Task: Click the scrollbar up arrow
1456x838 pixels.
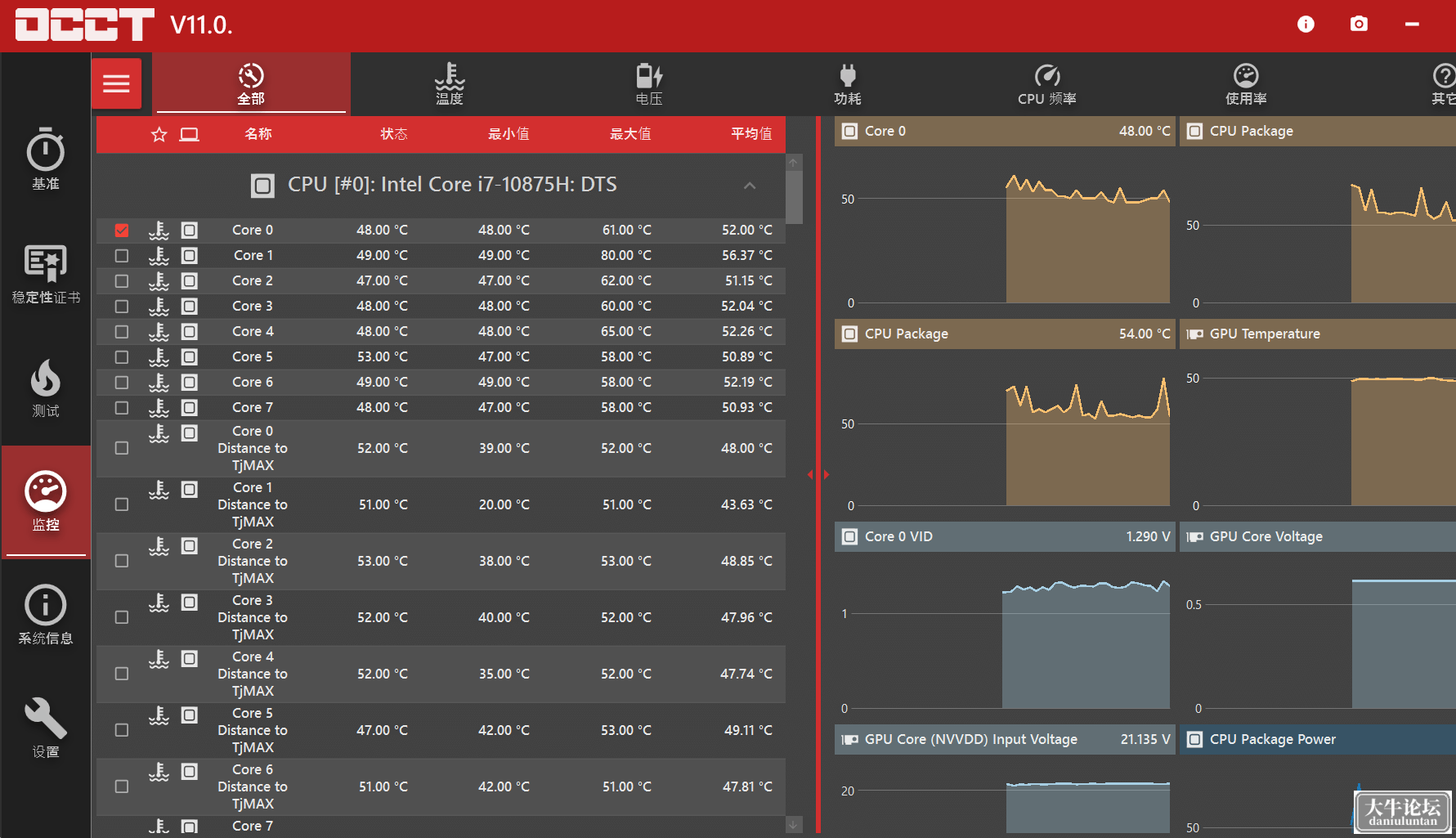Action: pos(793,162)
